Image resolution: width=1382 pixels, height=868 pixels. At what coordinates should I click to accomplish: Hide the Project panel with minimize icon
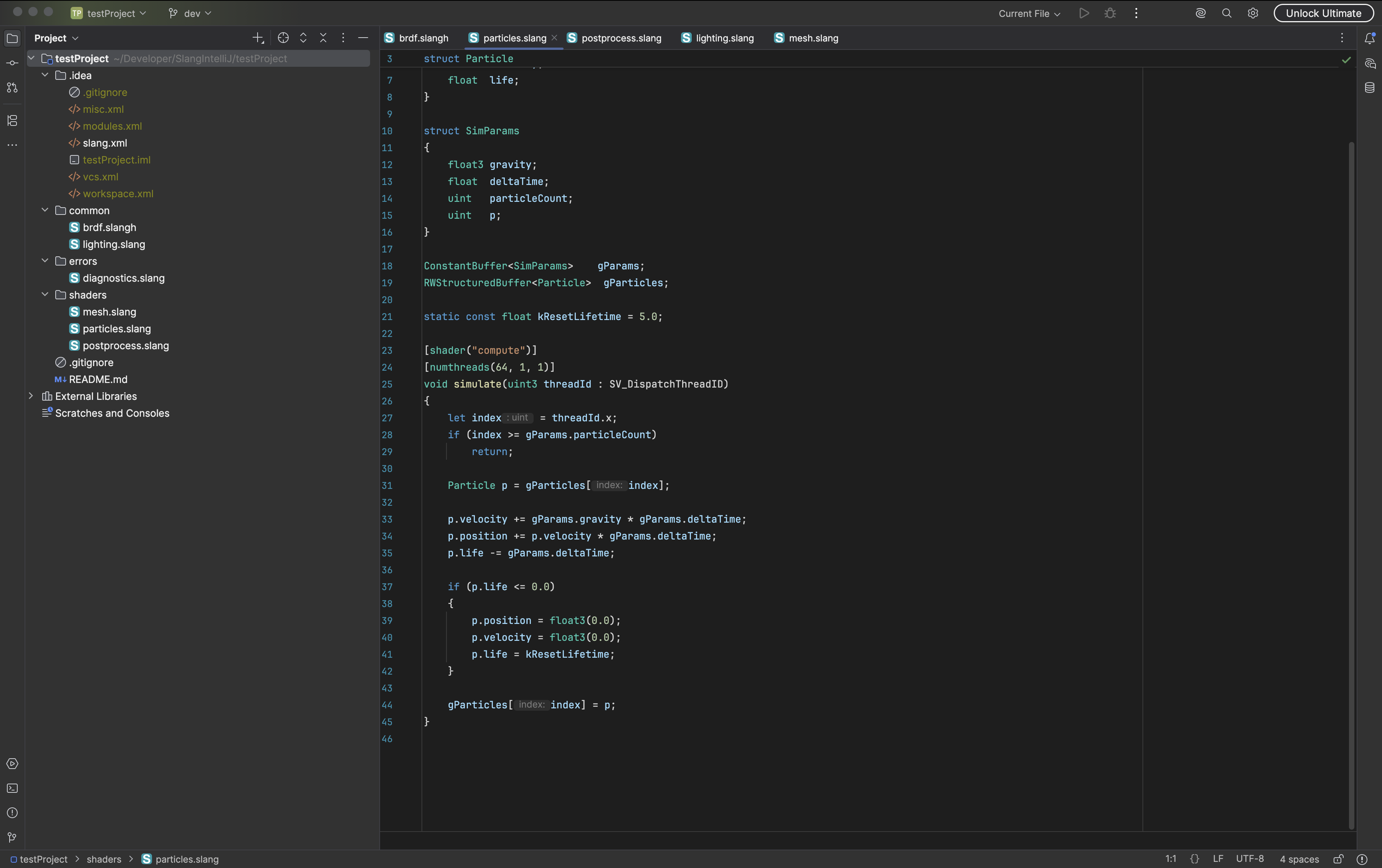[363, 38]
